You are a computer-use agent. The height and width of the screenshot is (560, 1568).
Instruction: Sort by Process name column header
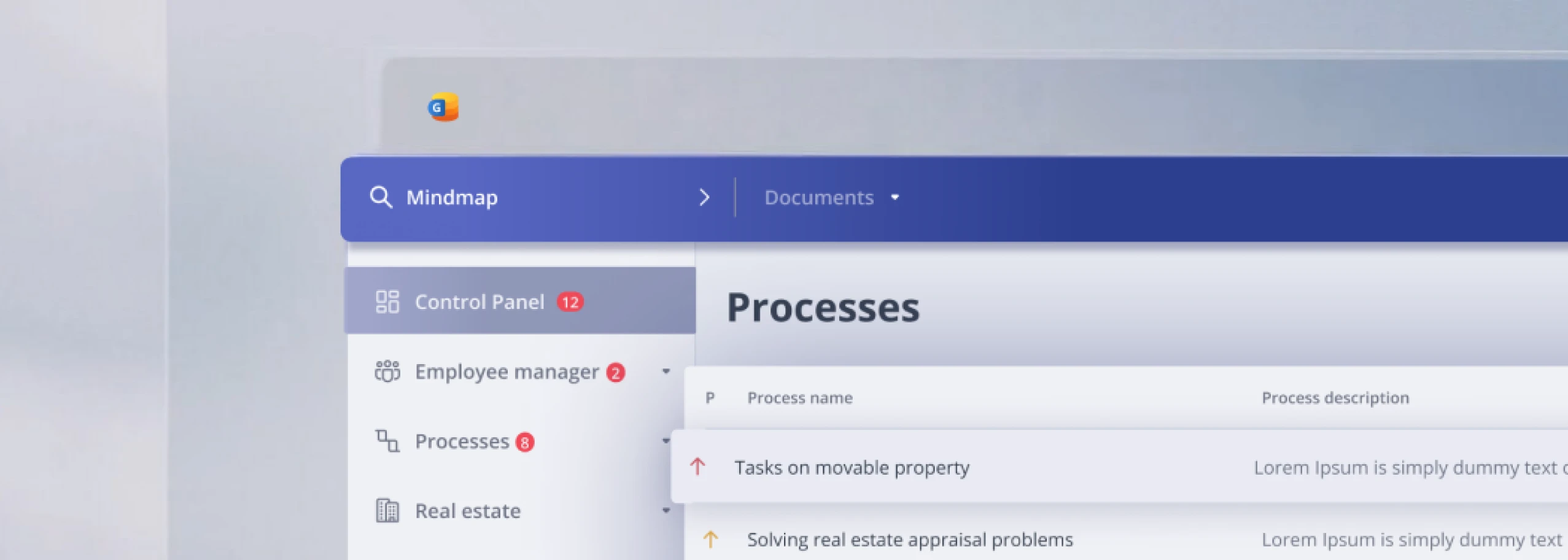click(x=799, y=398)
